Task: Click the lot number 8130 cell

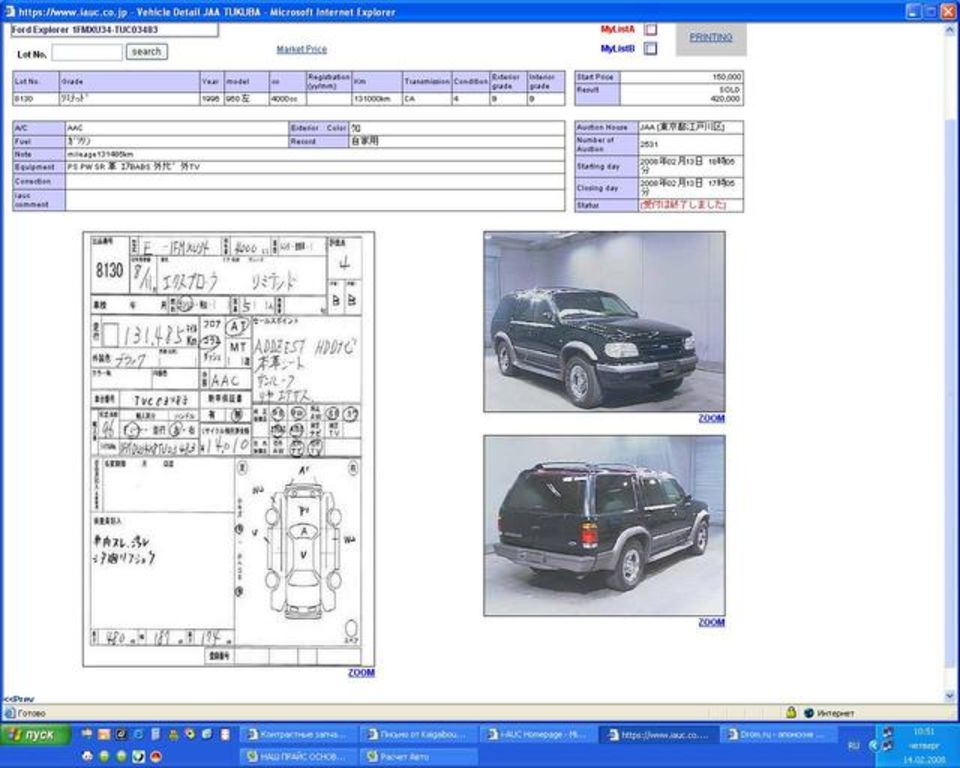Action: tap(36, 99)
